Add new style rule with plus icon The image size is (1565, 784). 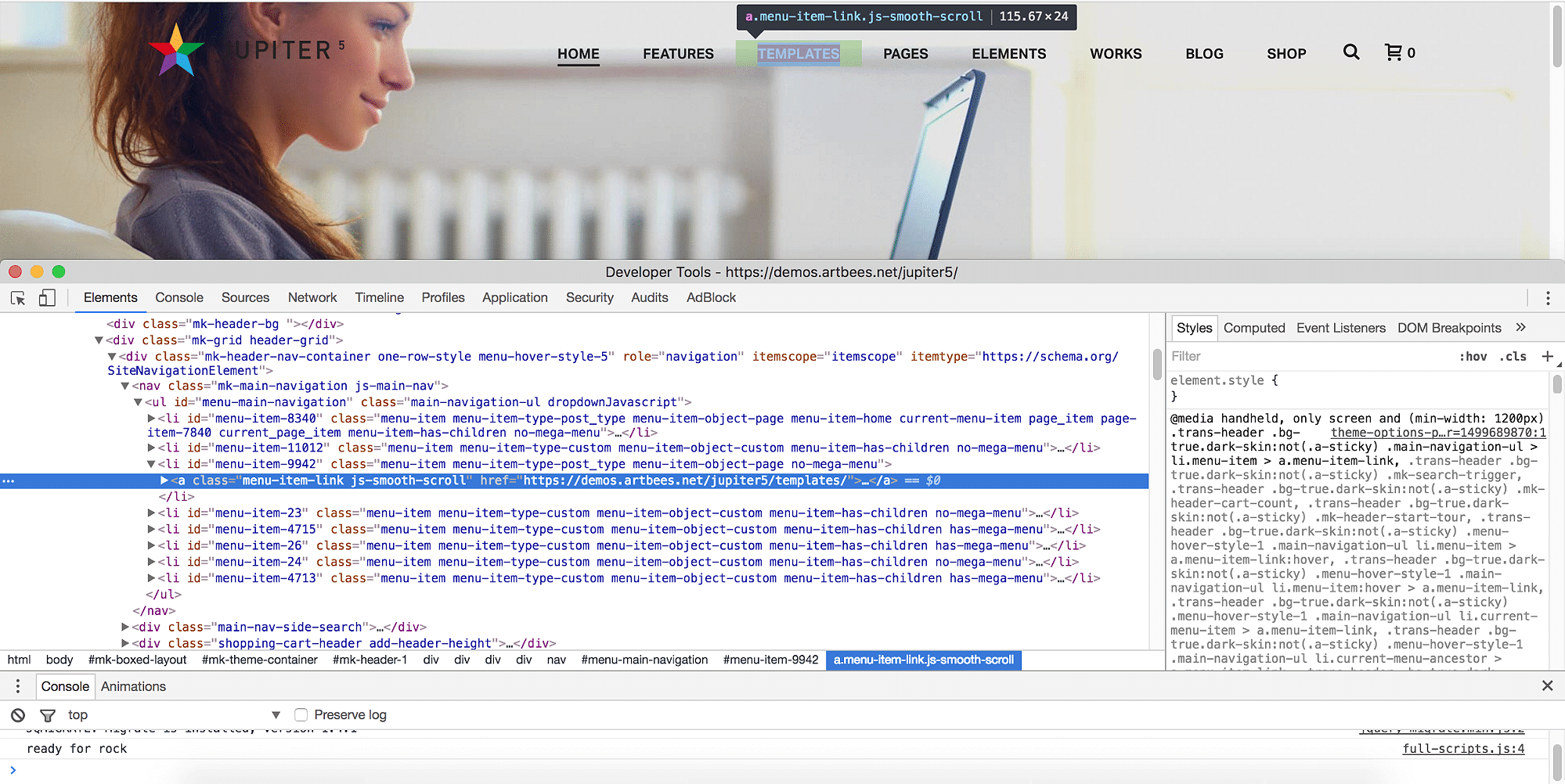1547,356
